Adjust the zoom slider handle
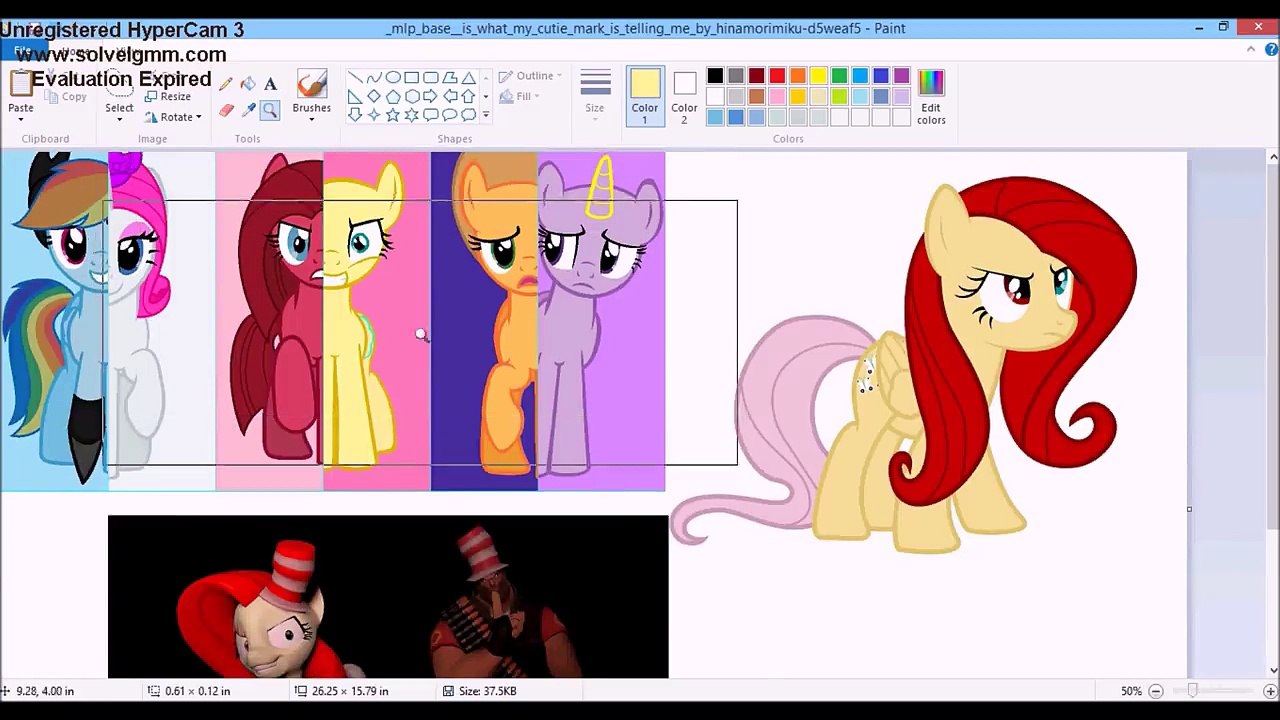The height and width of the screenshot is (720, 1280). [x=1192, y=691]
